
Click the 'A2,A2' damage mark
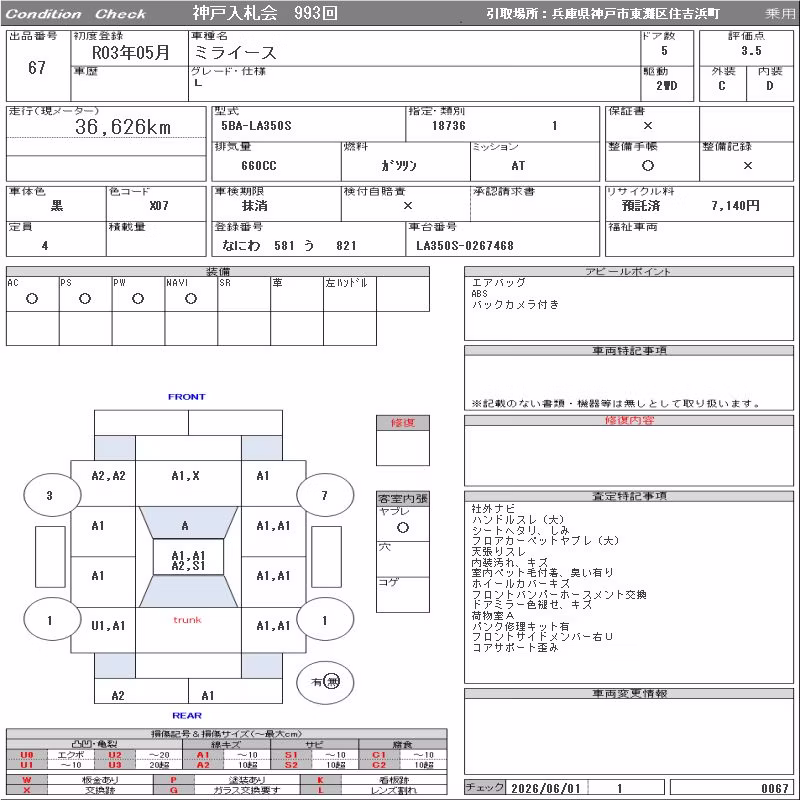tap(108, 476)
